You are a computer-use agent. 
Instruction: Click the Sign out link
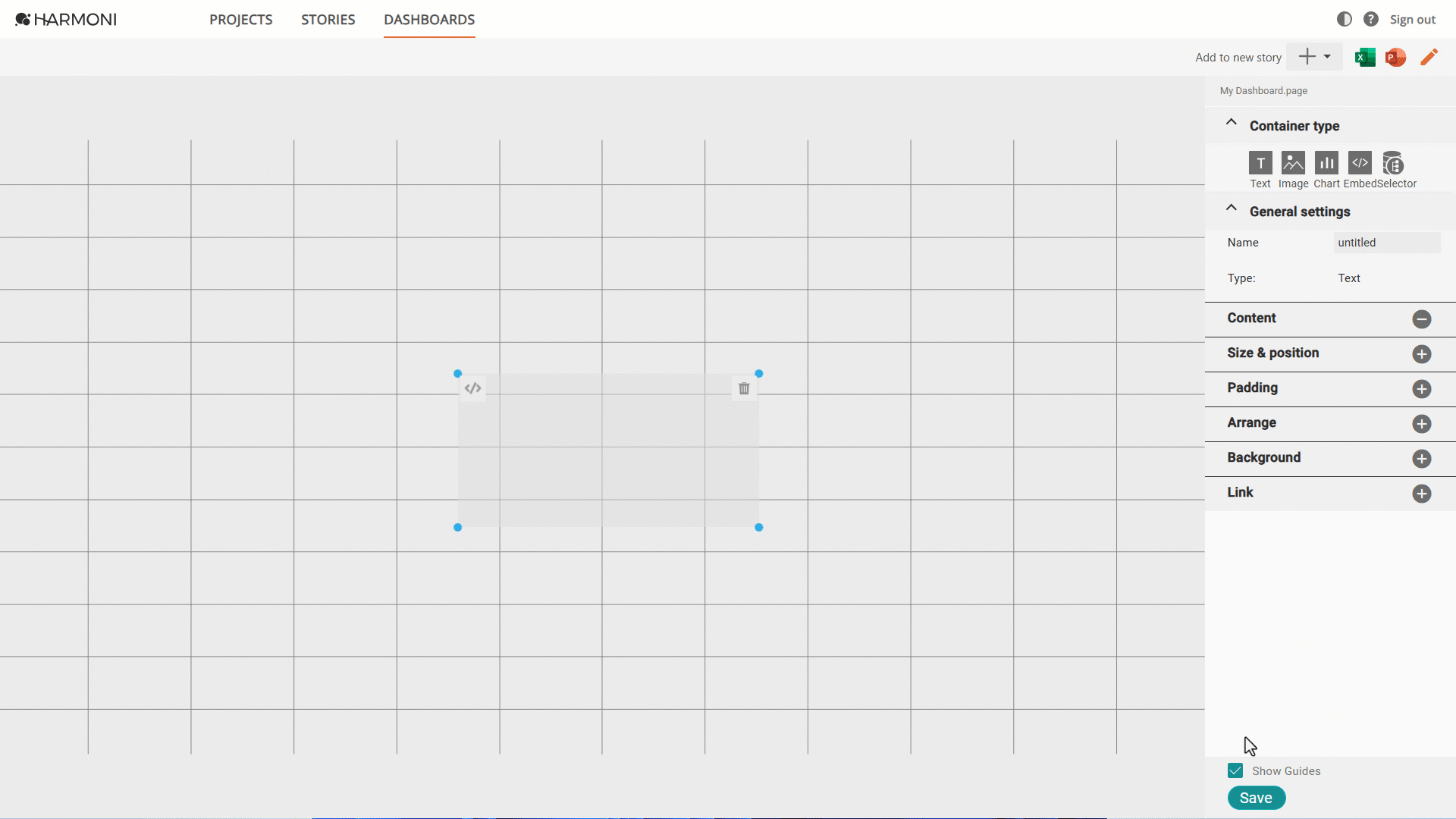pyautogui.click(x=1412, y=20)
